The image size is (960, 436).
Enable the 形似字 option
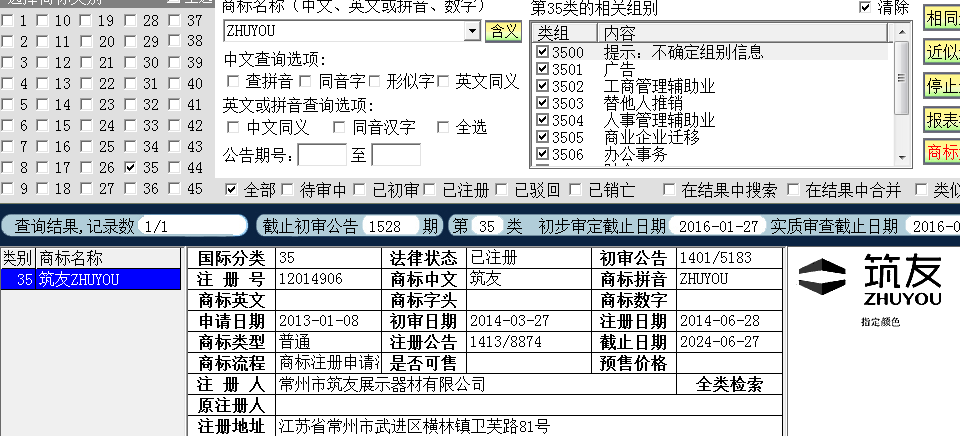pyautogui.click(x=374, y=81)
